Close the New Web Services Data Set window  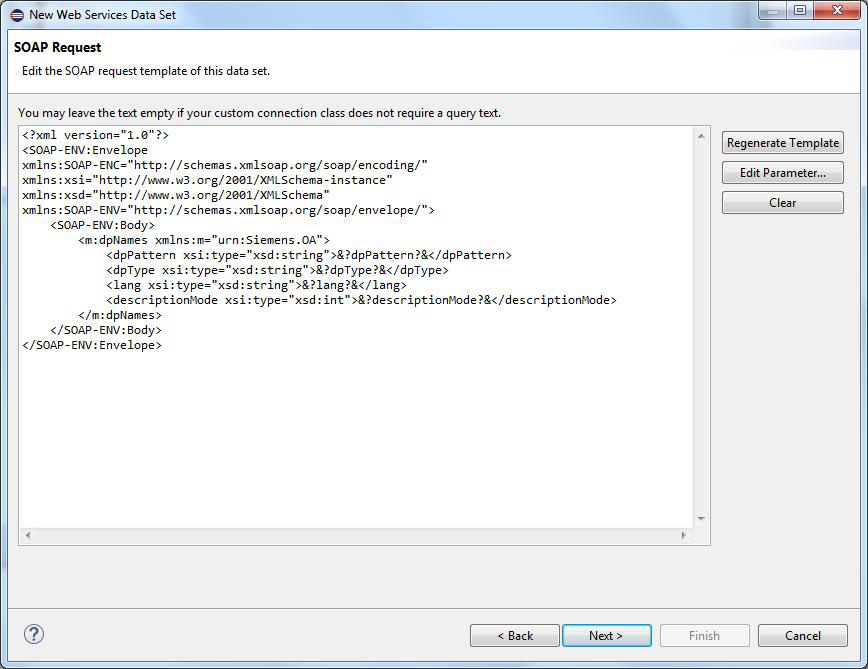[x=837, y=11]
